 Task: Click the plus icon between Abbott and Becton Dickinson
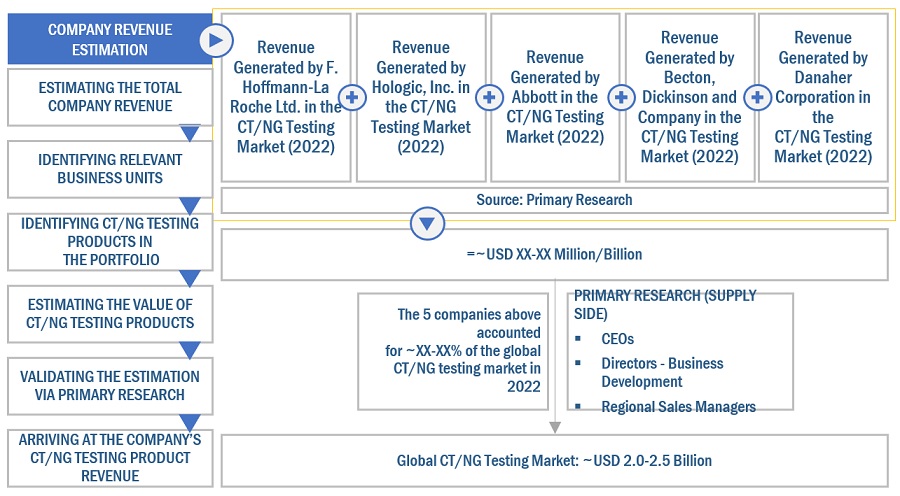point(622,97)
